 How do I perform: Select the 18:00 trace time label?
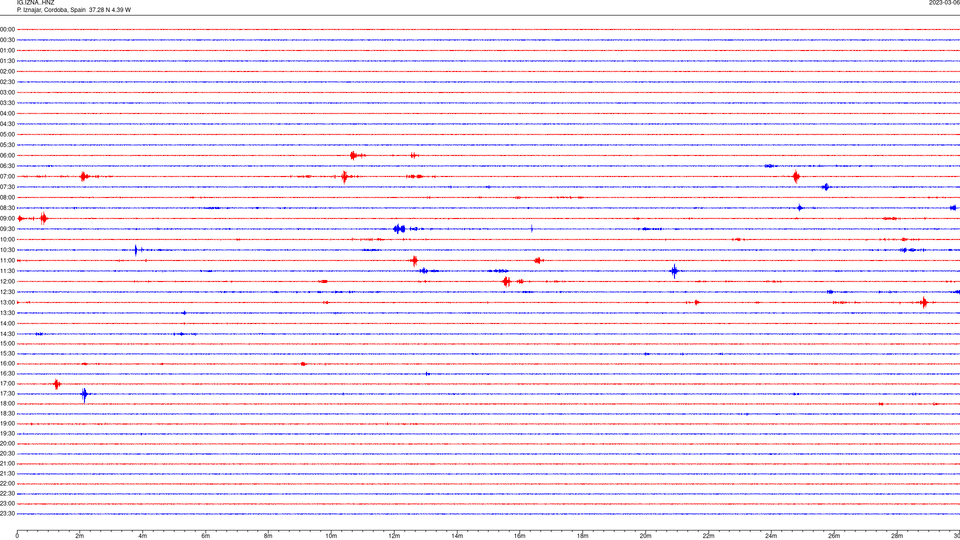point(7,404)
